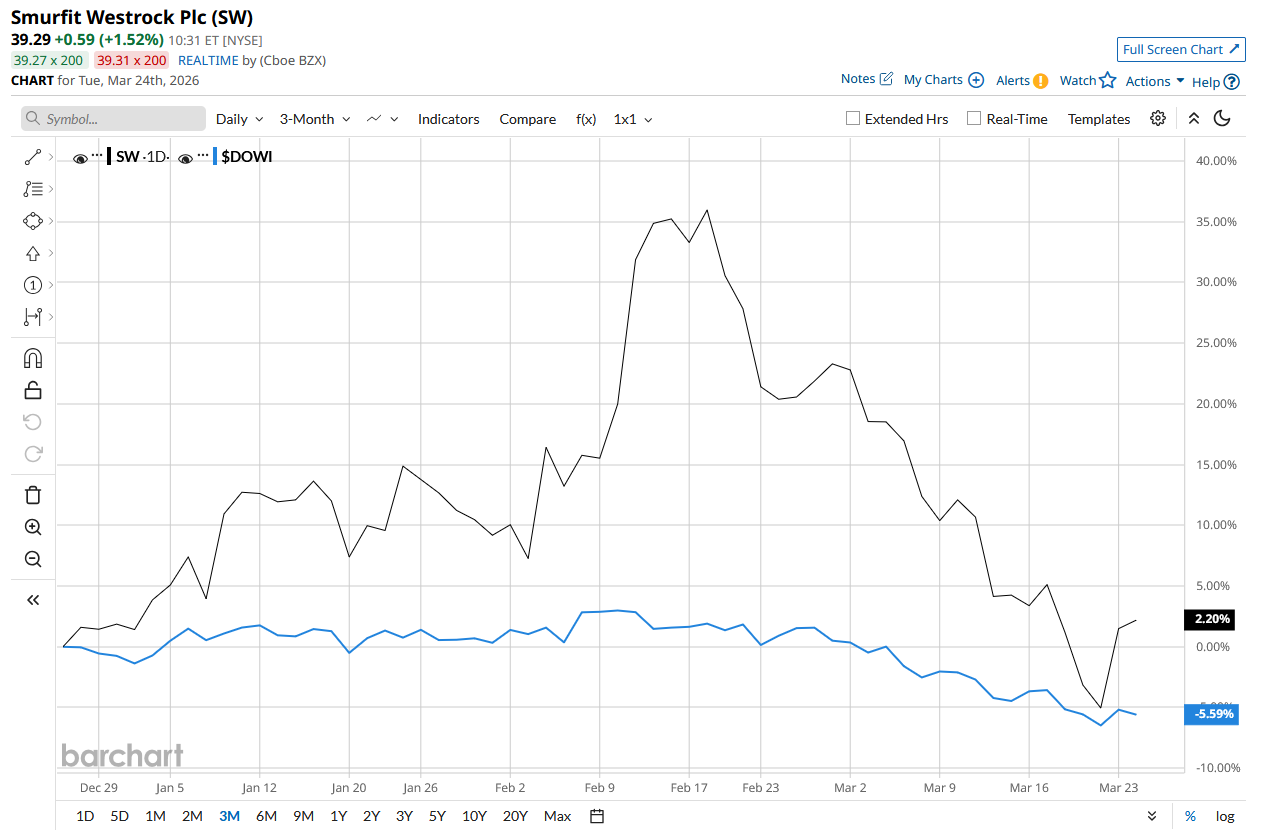Open the 3-Month period dropdown
The image size is (1266, 830).
(315, 118)
